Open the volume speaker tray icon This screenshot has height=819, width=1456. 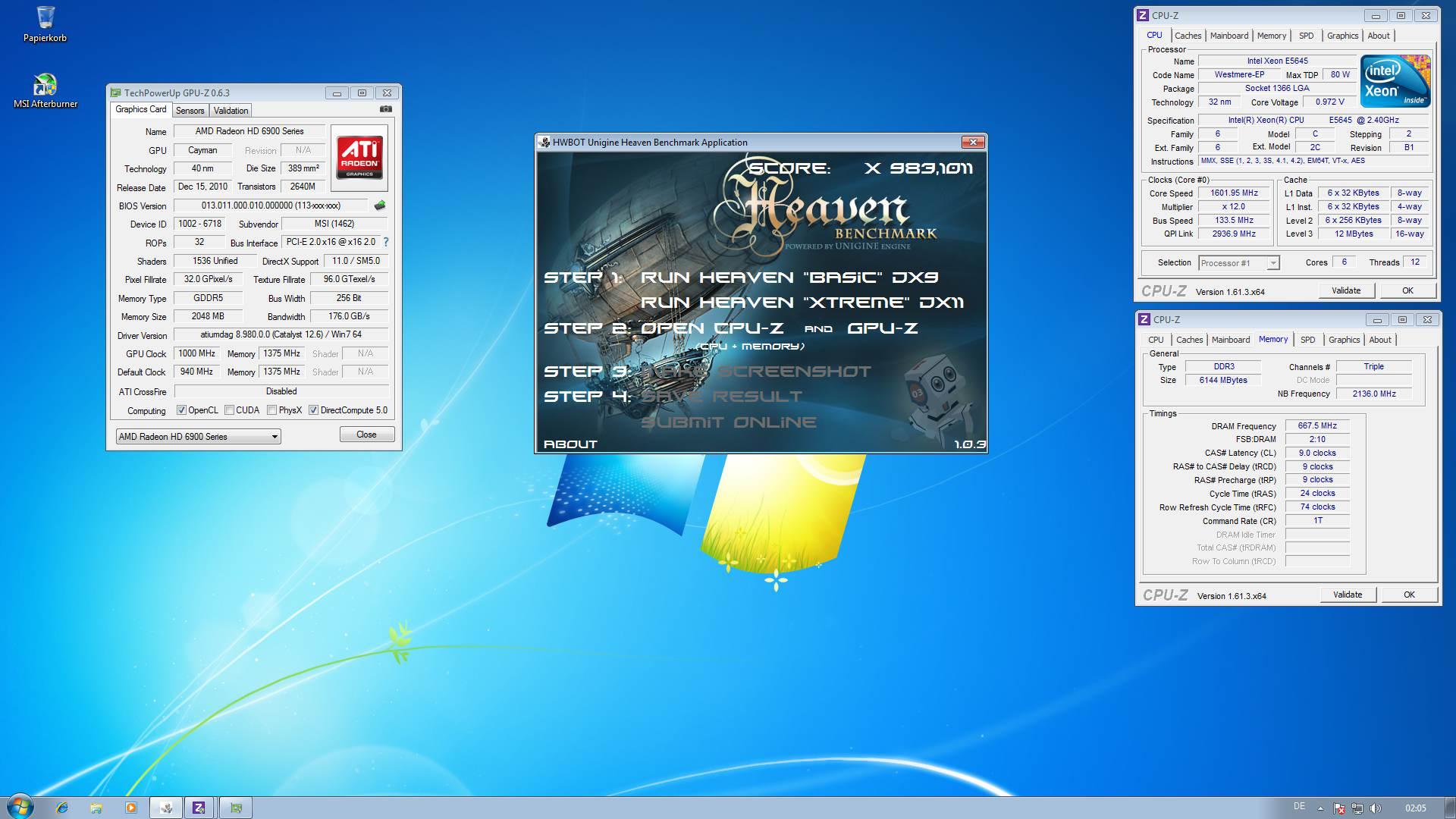pos(1376,808)
